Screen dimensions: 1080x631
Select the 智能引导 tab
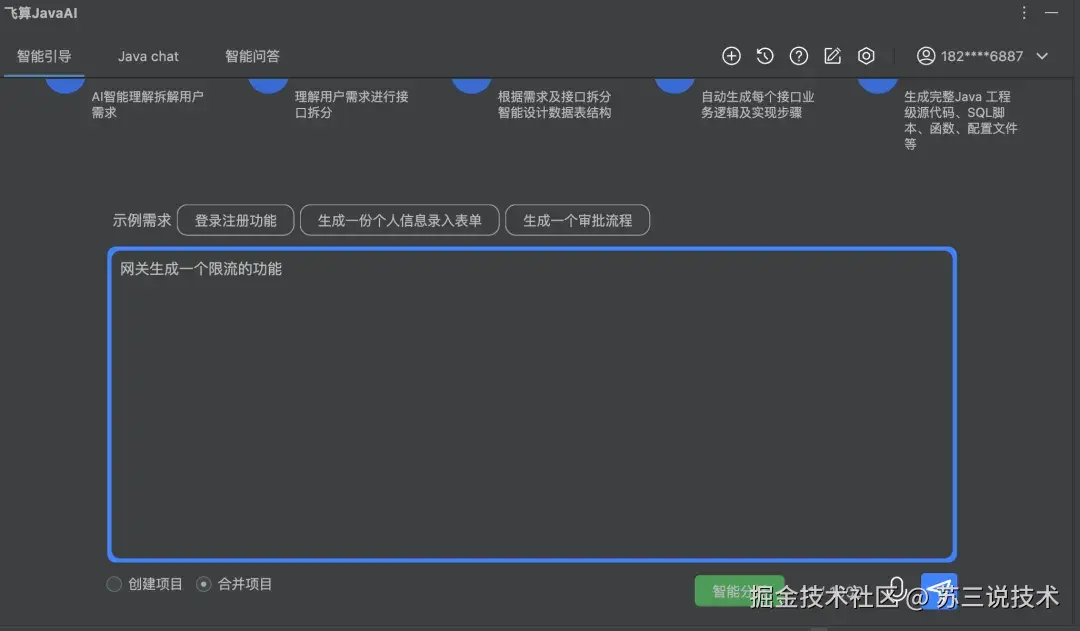tap(44, 56)
